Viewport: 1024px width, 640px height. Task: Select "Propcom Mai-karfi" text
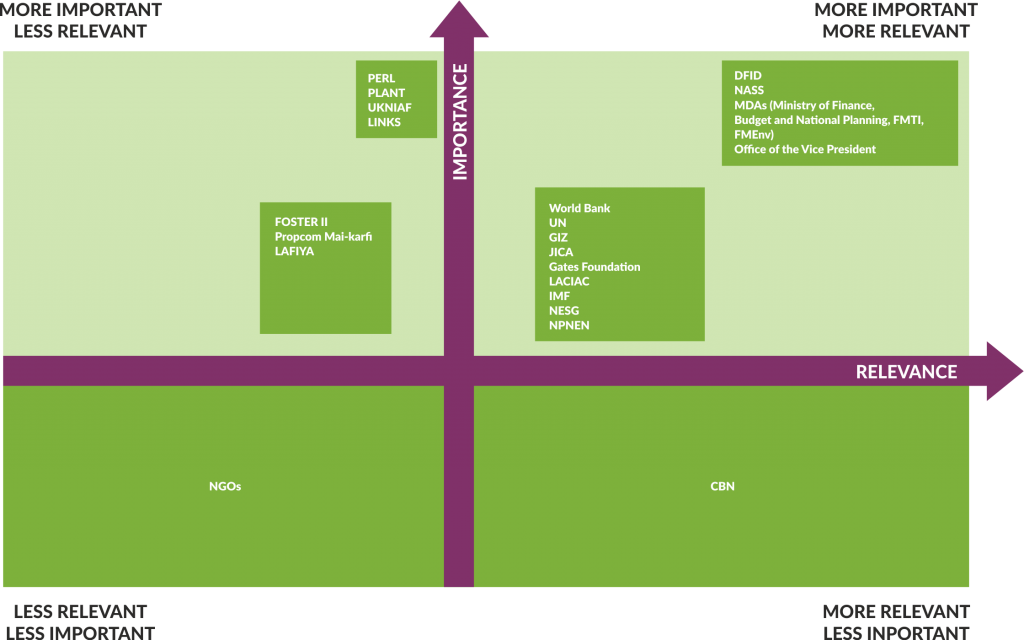[x=323, y=236]
